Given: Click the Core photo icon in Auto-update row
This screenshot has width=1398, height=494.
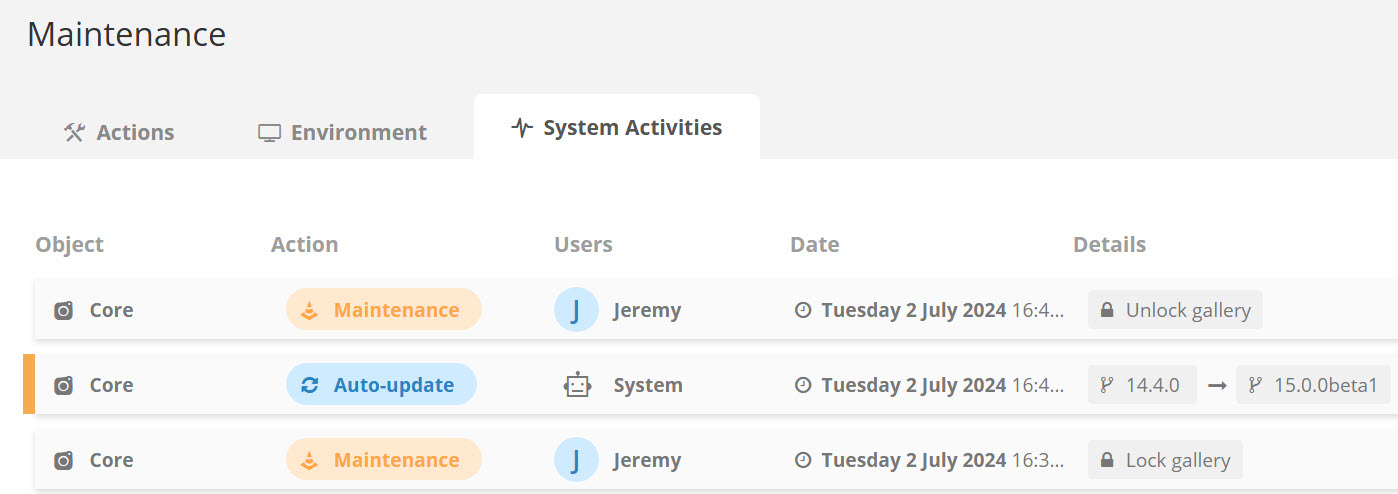Looking at the screenshot, I should [x=63, y=385].
